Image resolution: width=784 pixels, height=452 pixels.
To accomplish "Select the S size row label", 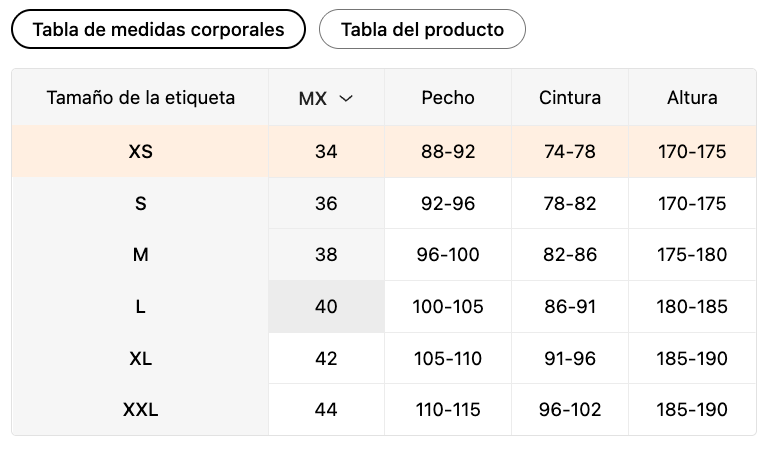I will point(140,204).
